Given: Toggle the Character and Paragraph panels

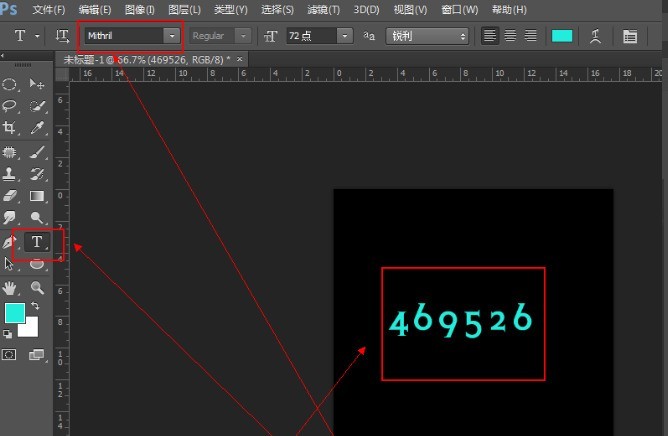Looking at the screenshot, I should (630, 36).
